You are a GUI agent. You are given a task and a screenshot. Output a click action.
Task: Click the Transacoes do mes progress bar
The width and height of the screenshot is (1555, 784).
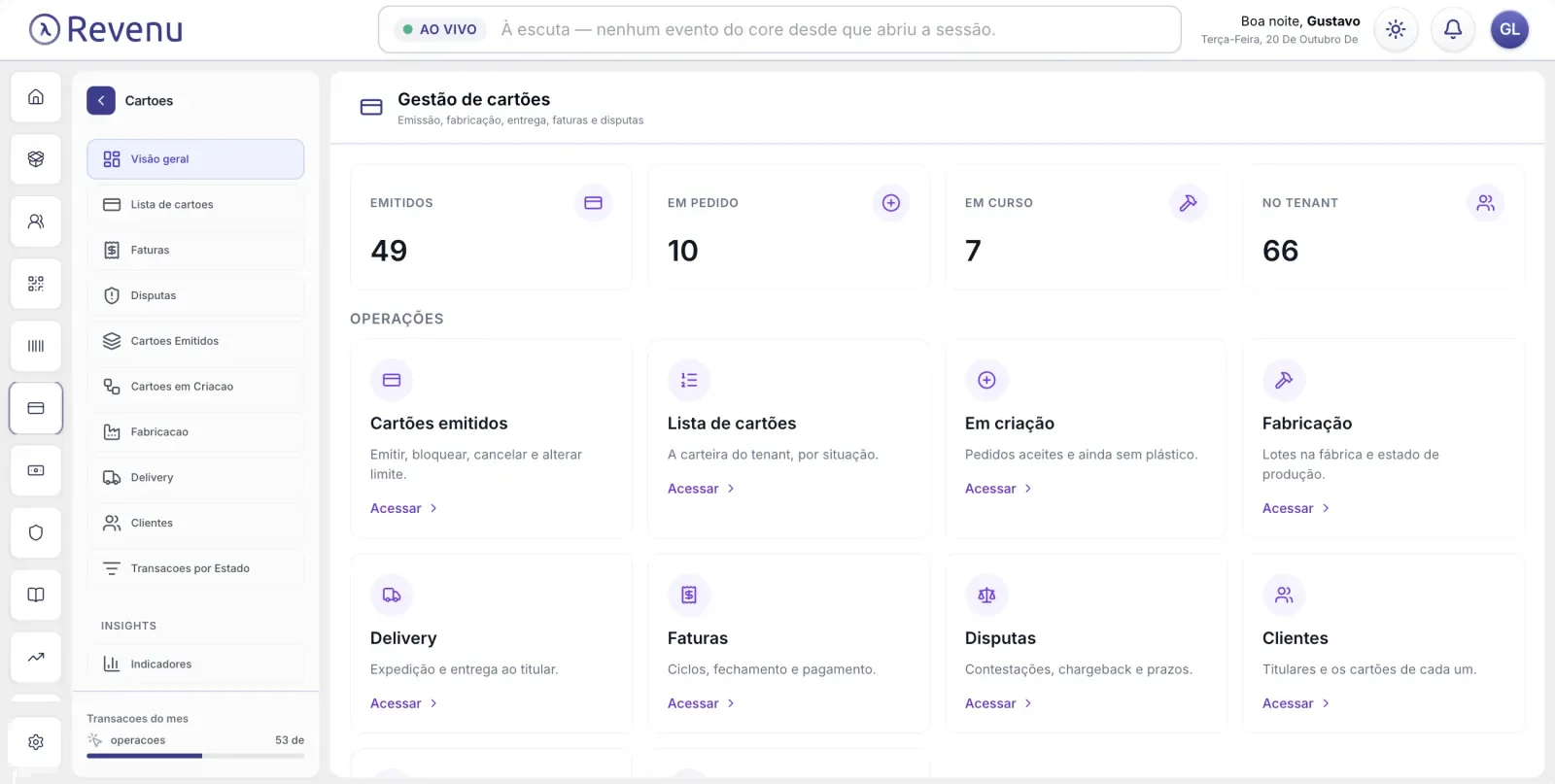[x=195, y=756]
